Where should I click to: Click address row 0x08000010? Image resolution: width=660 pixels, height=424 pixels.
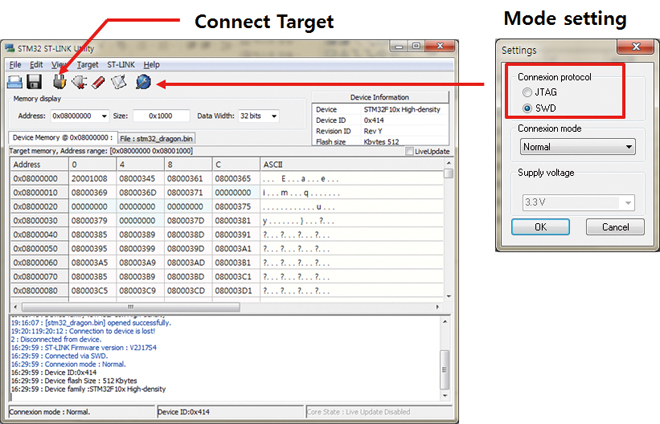pos(39,192)
